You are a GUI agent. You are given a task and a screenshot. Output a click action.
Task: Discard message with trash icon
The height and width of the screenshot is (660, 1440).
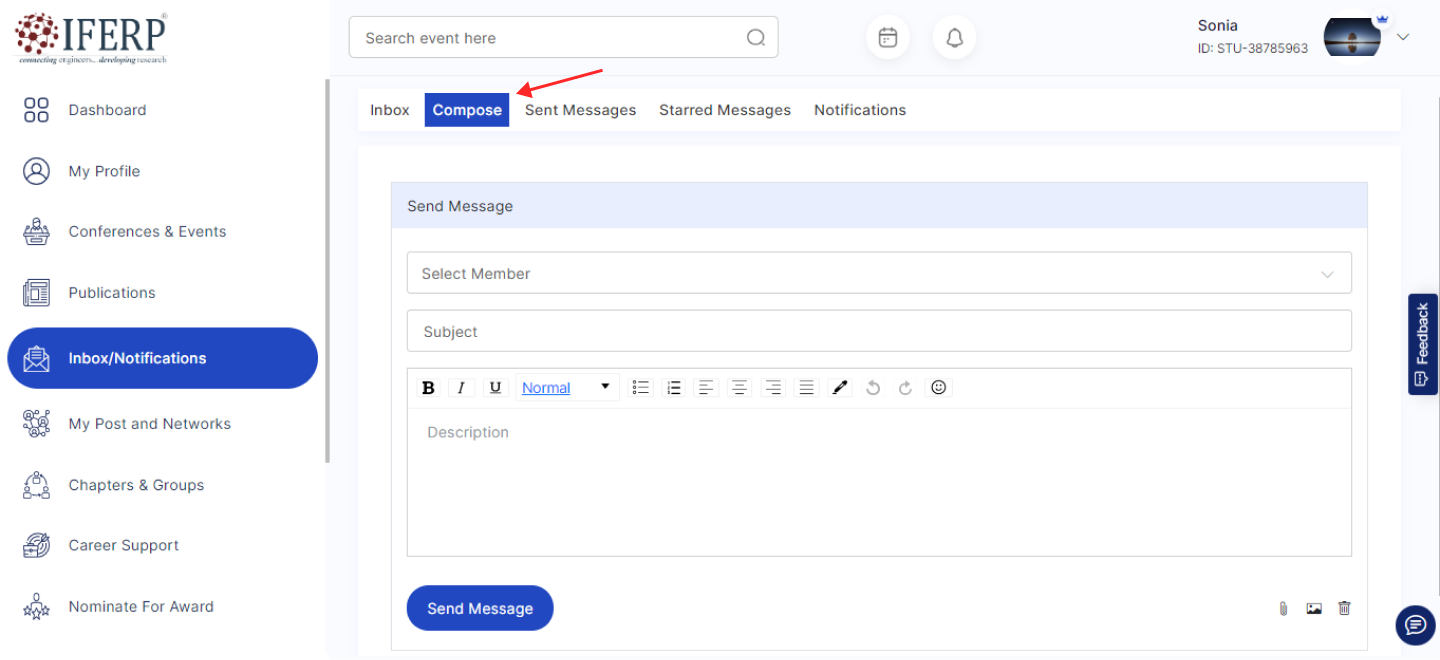[1344, 608]
